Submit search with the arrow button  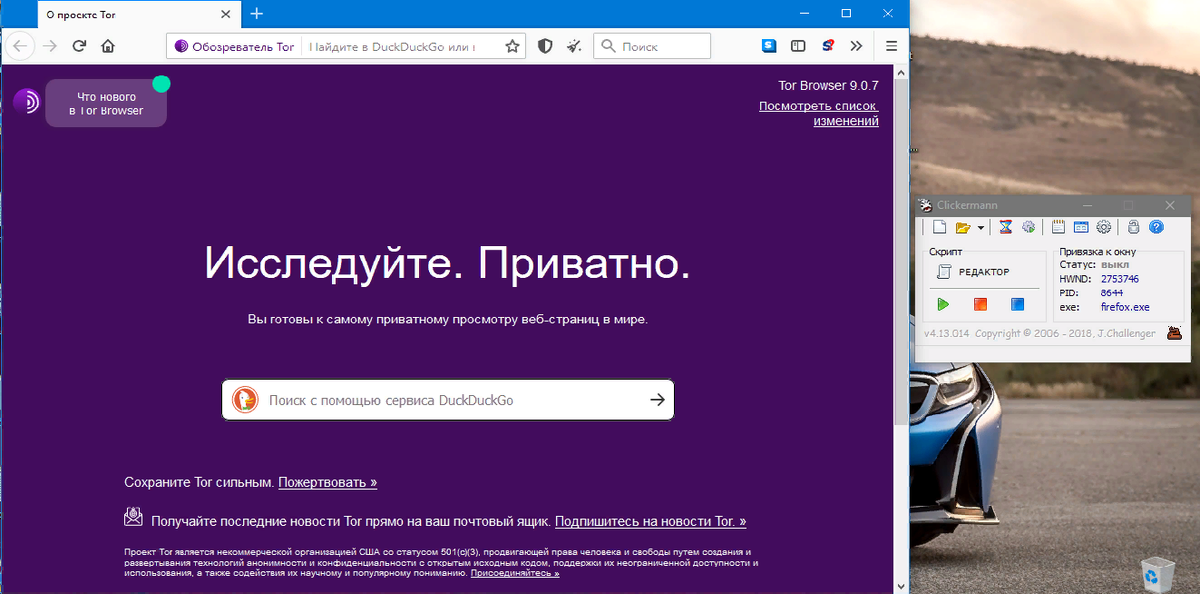pyautogui.click(x=657, y=400)
